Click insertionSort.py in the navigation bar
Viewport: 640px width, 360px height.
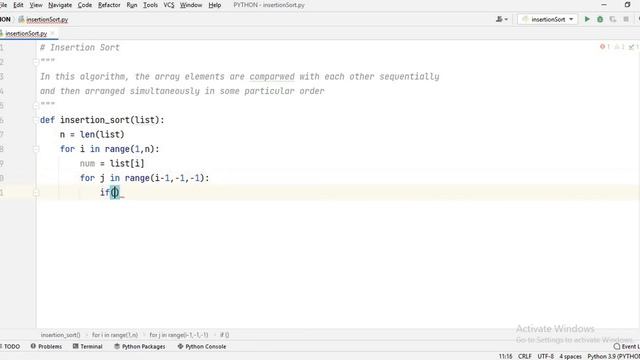[43, 19]
